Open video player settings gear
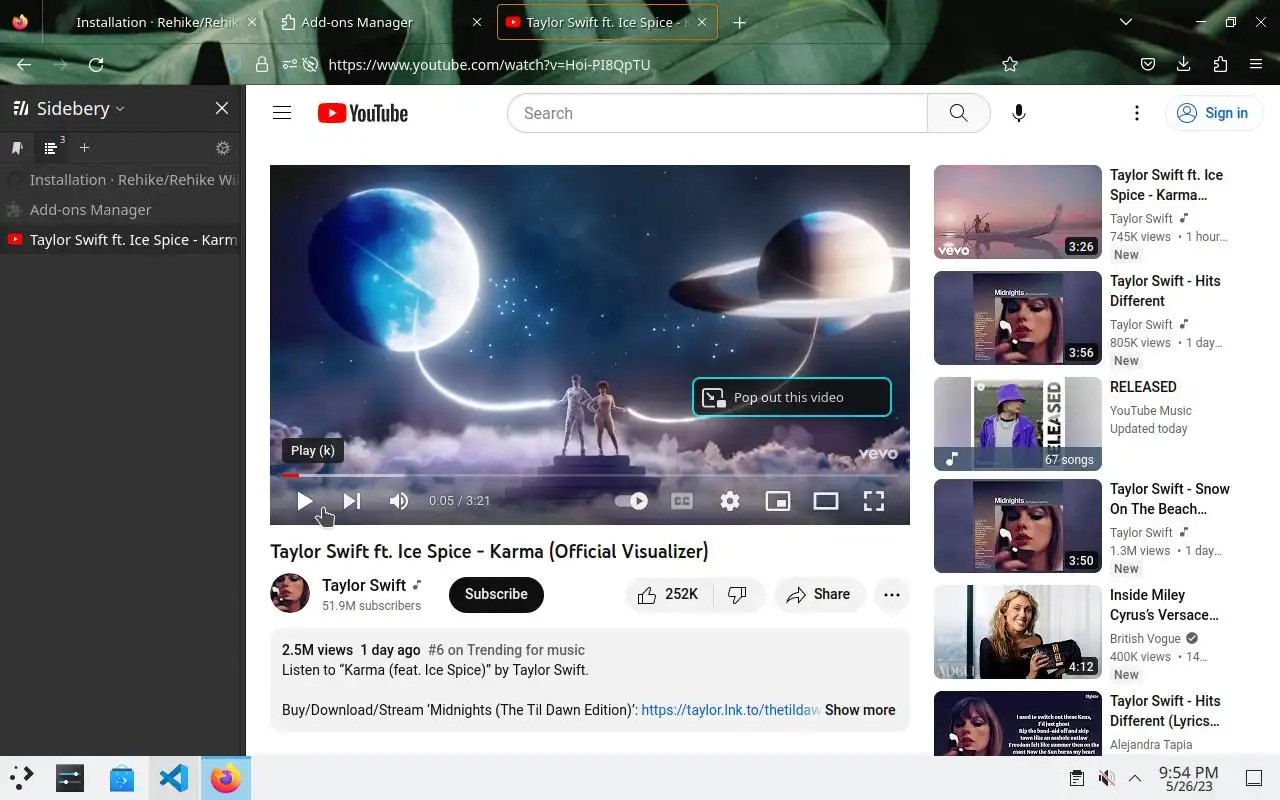Image resolution: width=1280 pixels, height=800 pixels. point(730,501)
